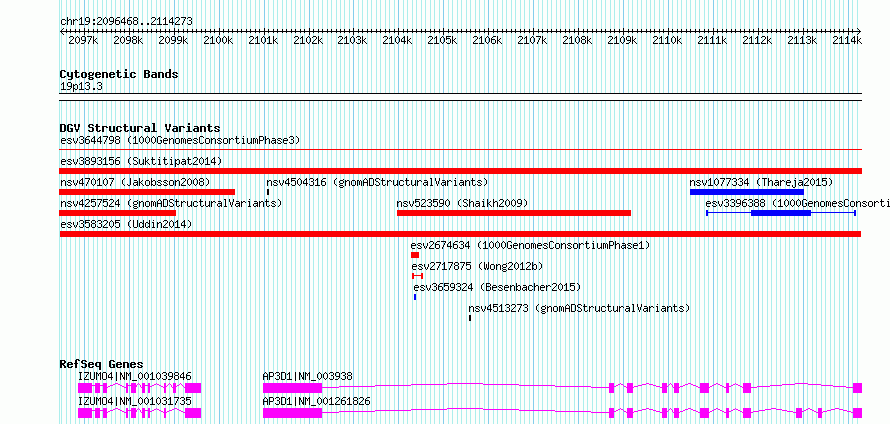
Task: Open the esv3583205 (Uddin2014) label
Action: pyautogui.click(x=126, y=224)
